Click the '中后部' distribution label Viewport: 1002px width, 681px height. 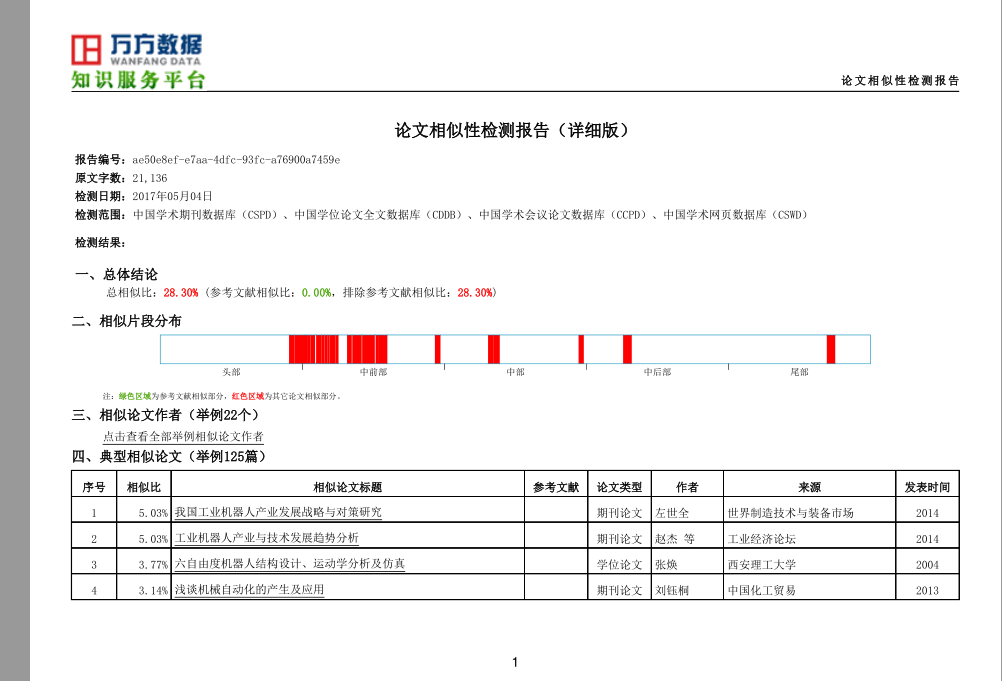[657, 372]
